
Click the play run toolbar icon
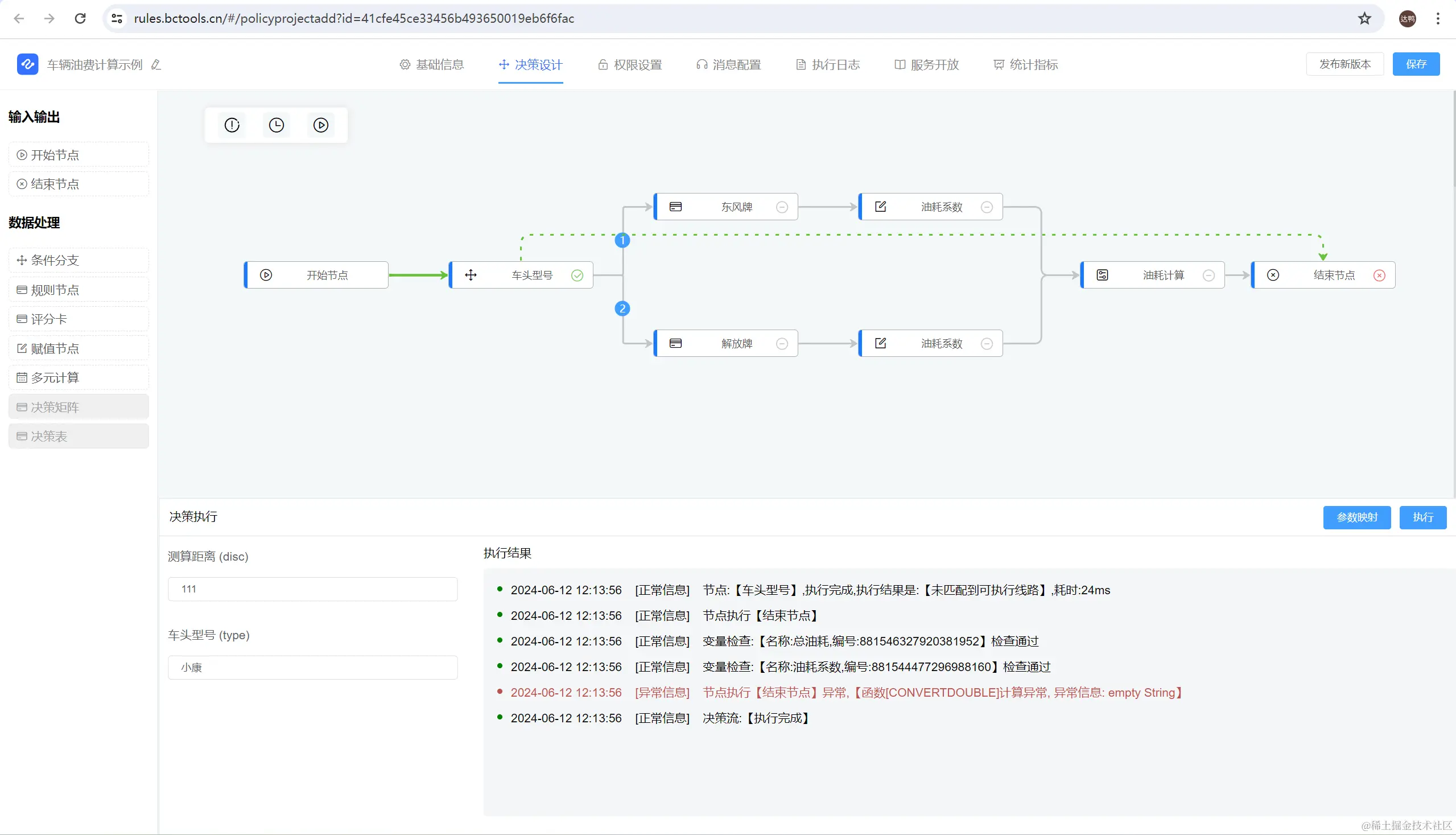click(x=321, y=125)
